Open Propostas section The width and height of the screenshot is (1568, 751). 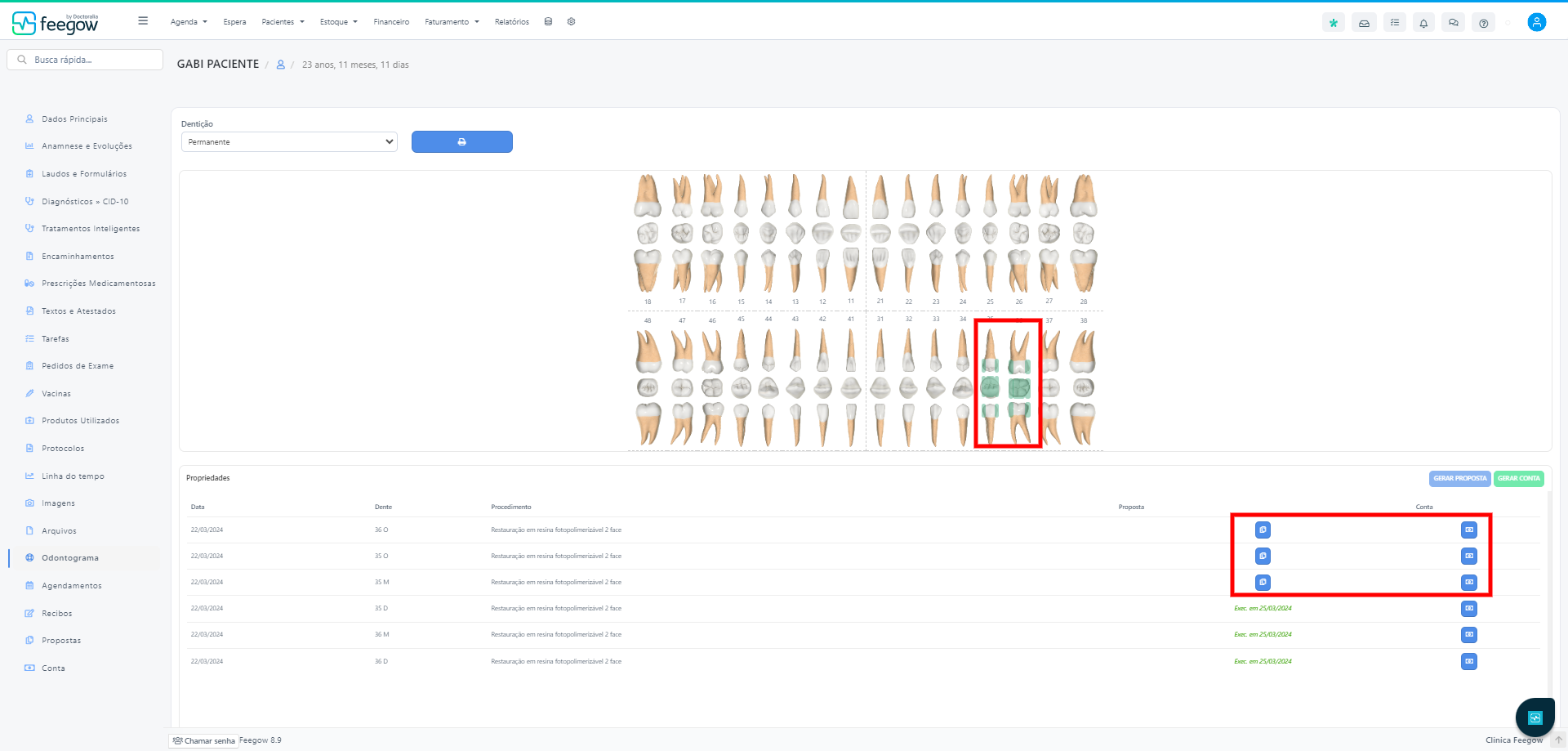61,641
